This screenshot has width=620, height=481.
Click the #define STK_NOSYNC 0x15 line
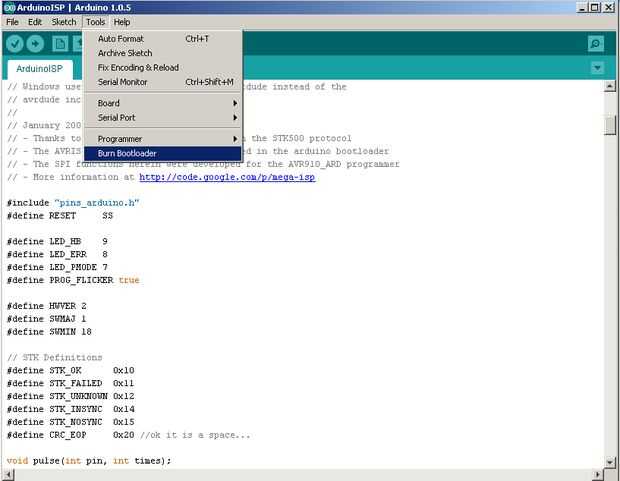coord(70,422)
